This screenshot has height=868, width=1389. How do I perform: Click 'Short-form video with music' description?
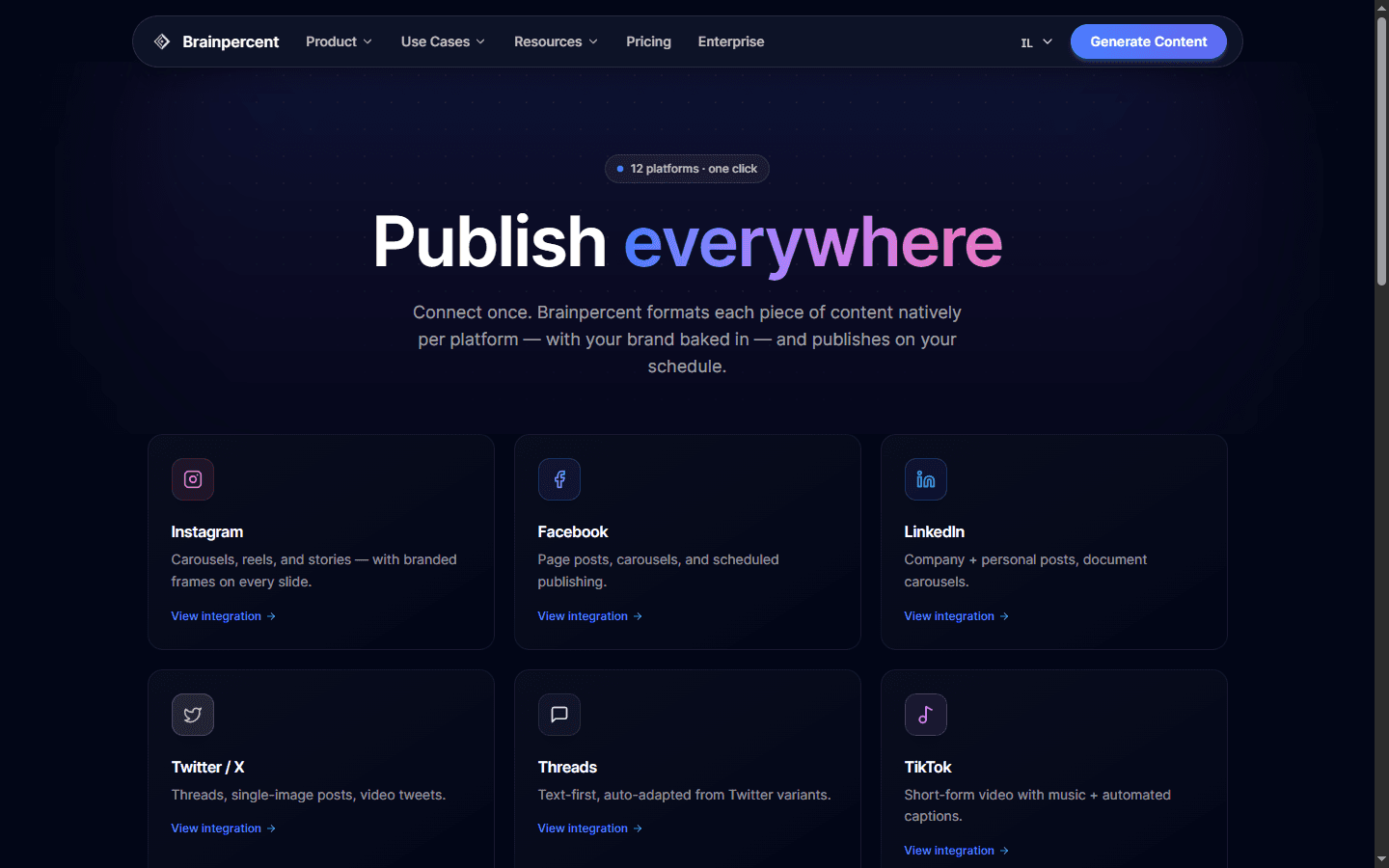pos(1038,805)
